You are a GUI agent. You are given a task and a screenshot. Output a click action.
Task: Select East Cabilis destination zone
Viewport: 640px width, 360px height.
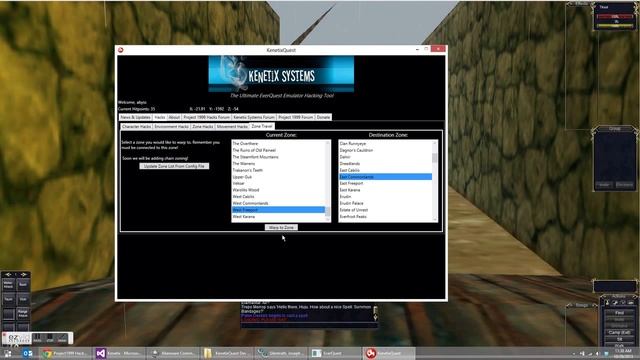point(385,170)
